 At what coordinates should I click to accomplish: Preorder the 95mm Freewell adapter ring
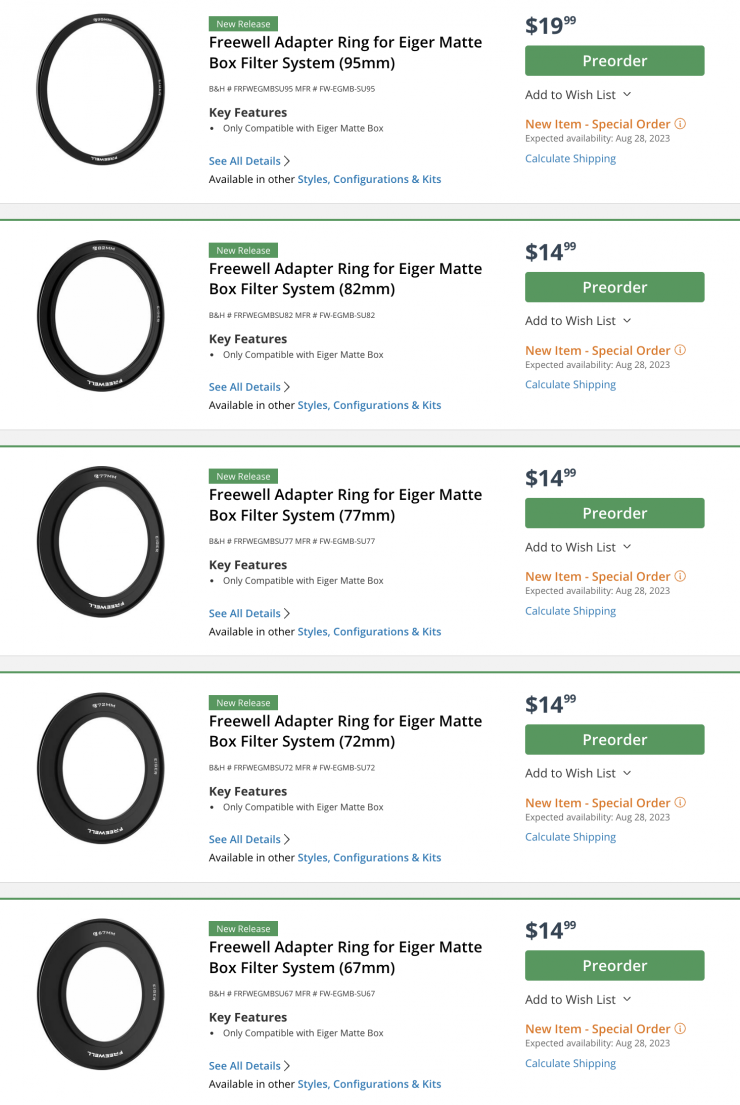[x=614, y=61]
